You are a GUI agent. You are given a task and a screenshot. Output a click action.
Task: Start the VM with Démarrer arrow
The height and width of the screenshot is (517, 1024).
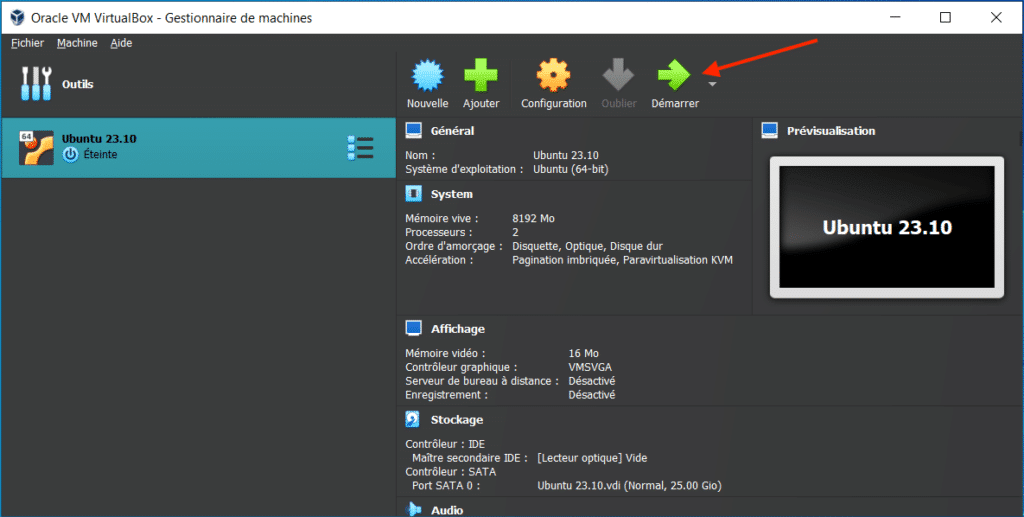point(674,75)
